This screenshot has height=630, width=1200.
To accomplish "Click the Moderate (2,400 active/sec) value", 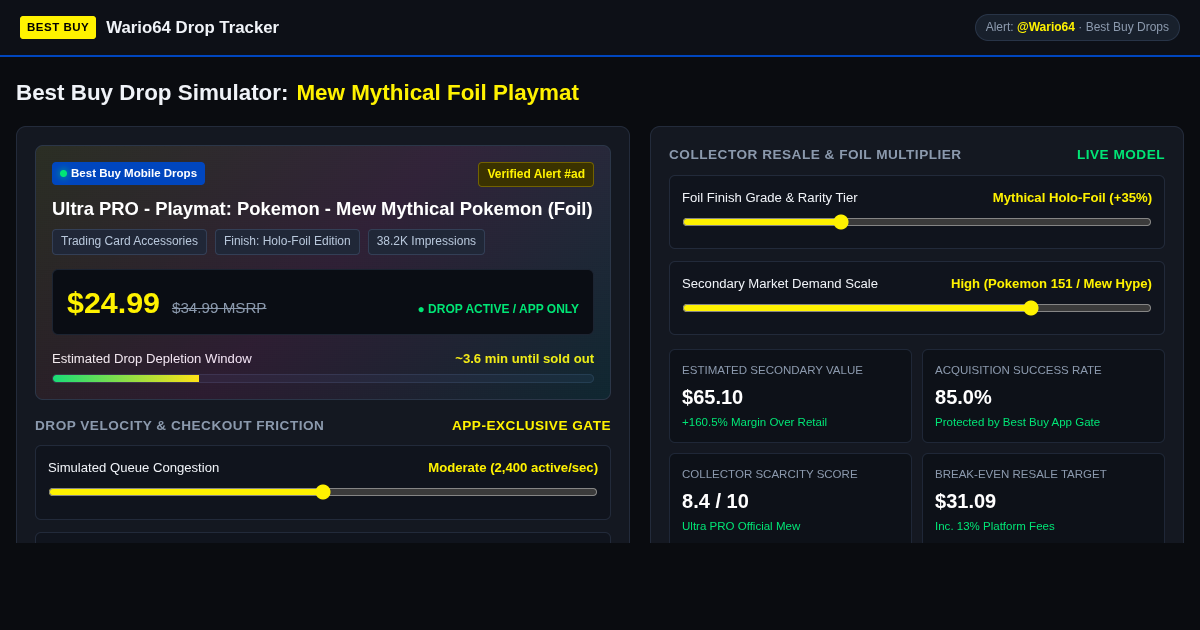I will click(x=513, y=467).
